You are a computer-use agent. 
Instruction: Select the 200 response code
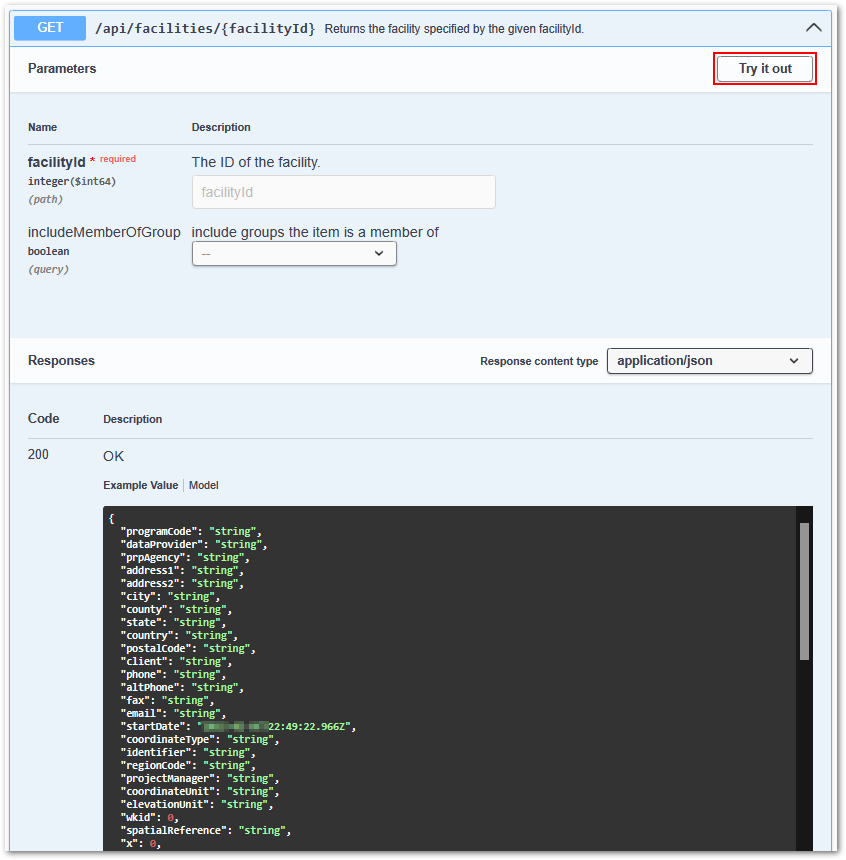38,454
